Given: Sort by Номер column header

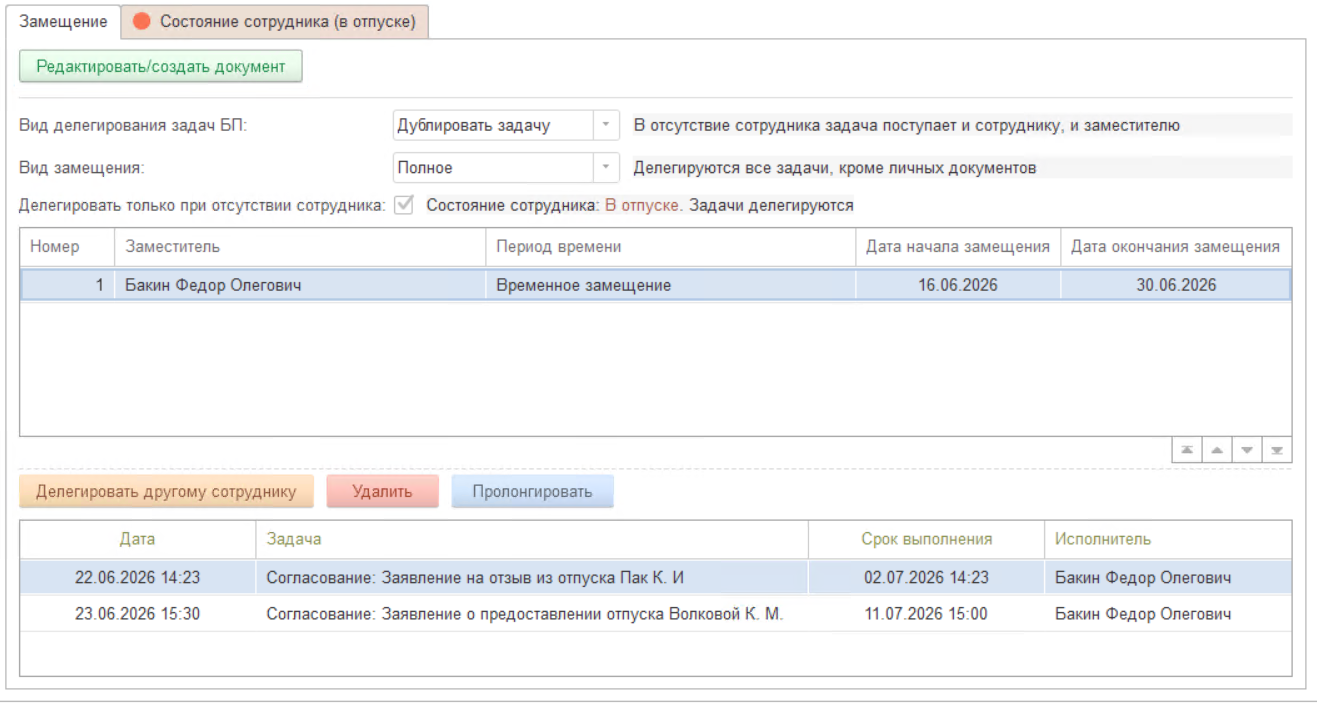Looking at the screenshot, I should tap(67, 247).
